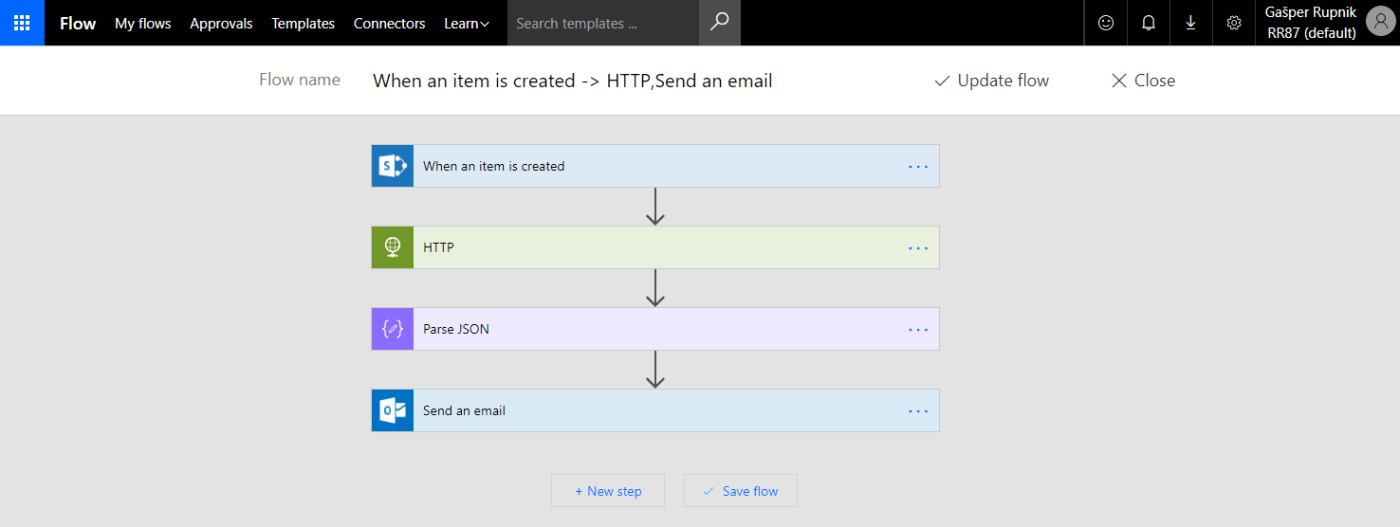The width and height of the screenshot is (1400, 527).
Task: Click the search magnifier icon
Action: [720, 23]
